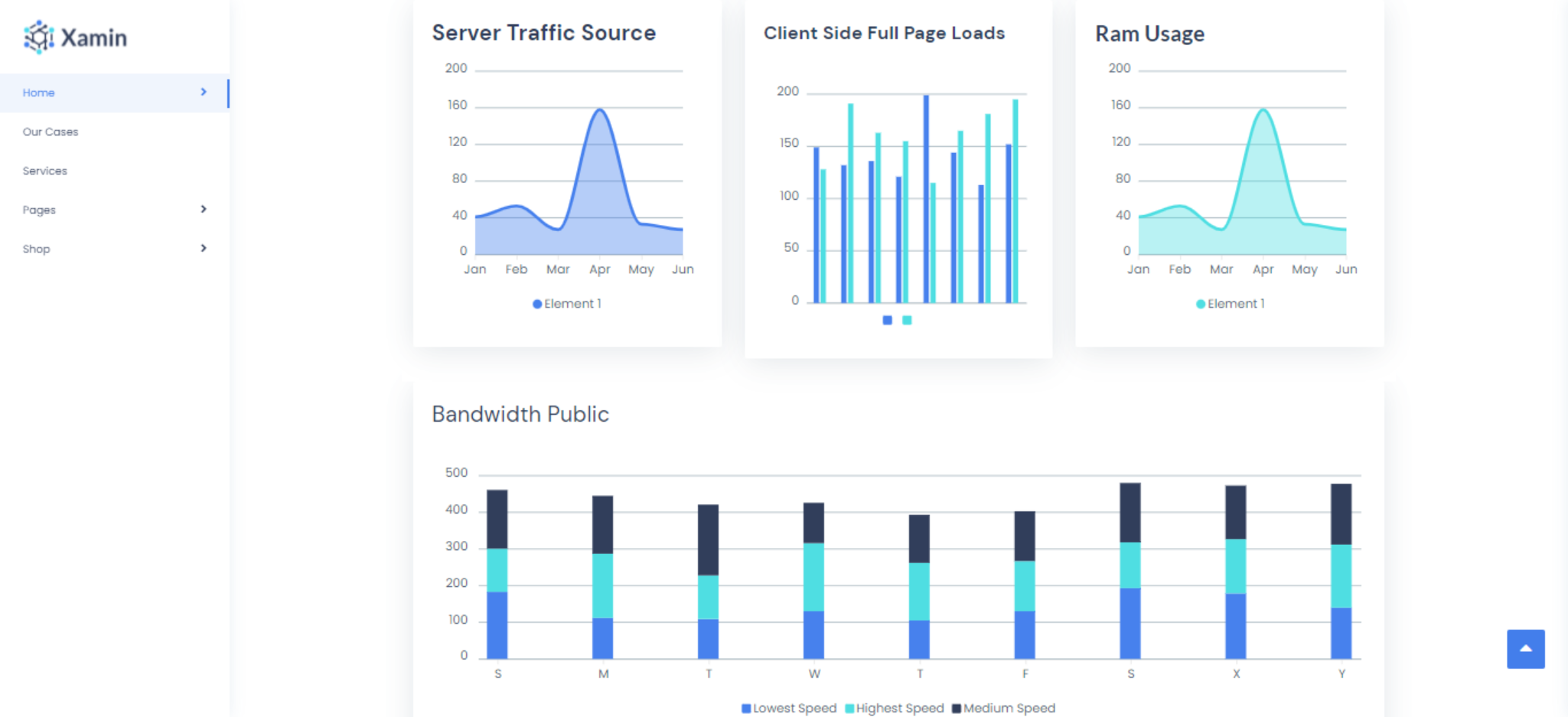Click the W stacked bar in Bandwidth Public
This screenshot has height=717, width=1568.
pos(813,580)
